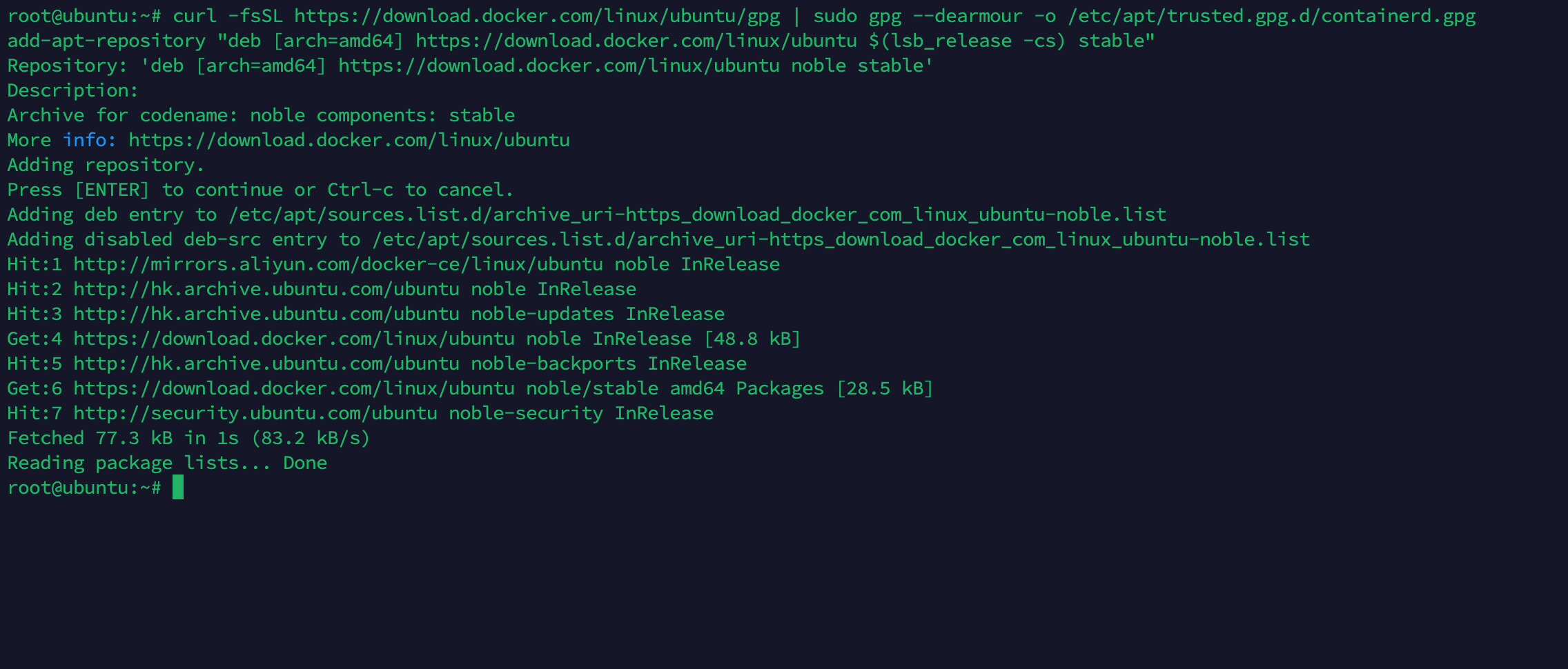The height and width of the screenshot is (669, 1568).
Task: Open the More info download.docker.com/linux/ubuntu link
Action: (349, 140)
